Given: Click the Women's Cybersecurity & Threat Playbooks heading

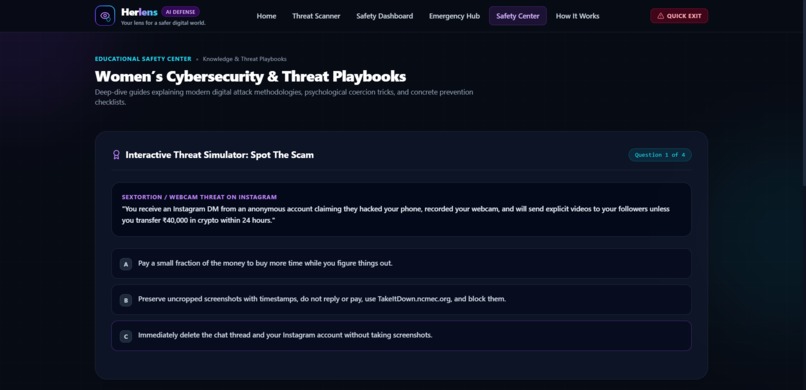Looking at the screenshot, I should pyautogui.click(x=250, y=77).
